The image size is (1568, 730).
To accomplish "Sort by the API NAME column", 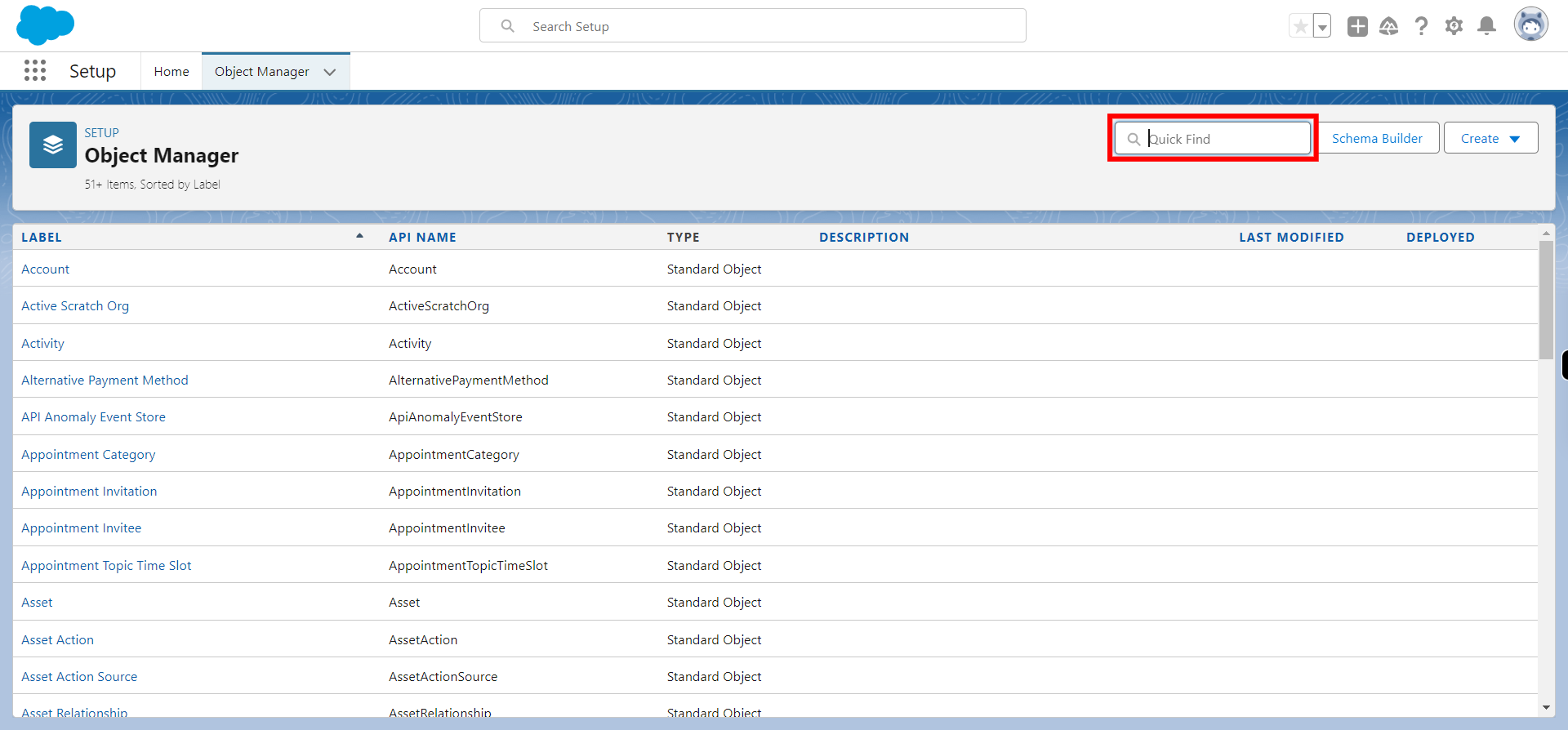I will point(422,237).
